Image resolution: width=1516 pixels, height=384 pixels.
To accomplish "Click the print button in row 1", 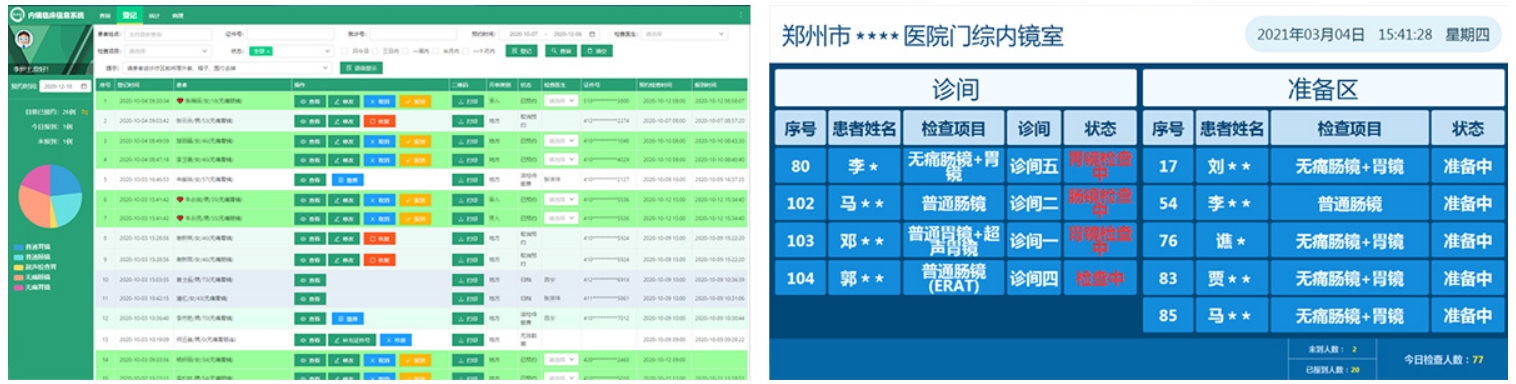I will click(x=468, y=101).
